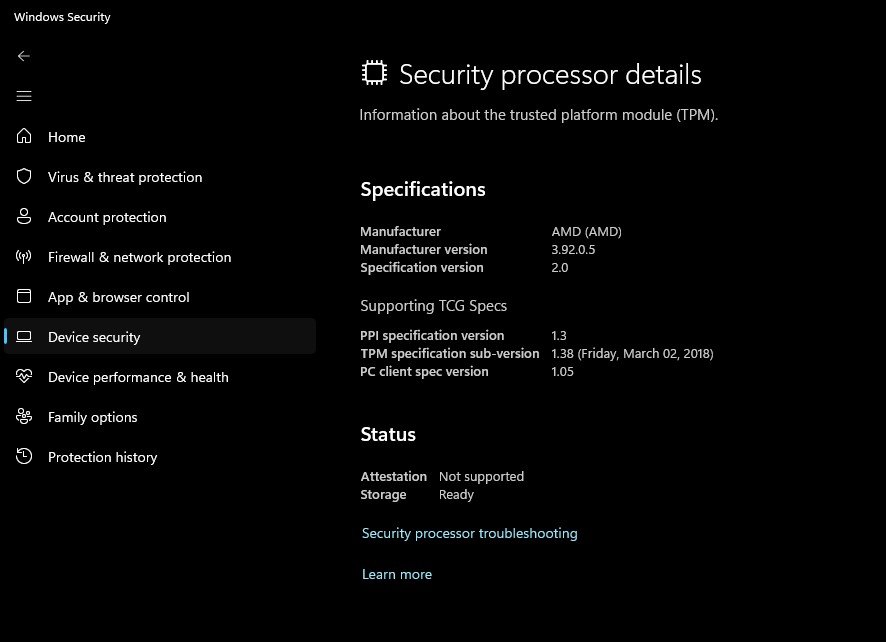The width and height of the screenshot is (886, 642).
Task: Click the Specification version label
Action: pyautogui.click(x=422, y=267)
